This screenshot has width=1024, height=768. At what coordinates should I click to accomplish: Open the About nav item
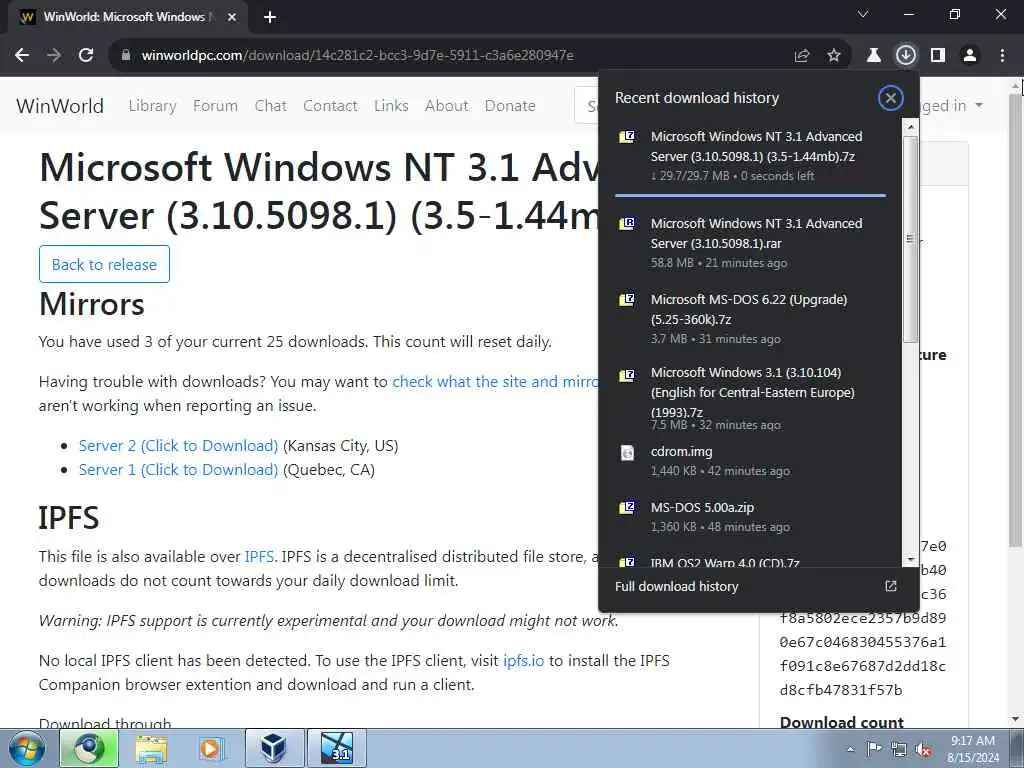coord(447,106)
